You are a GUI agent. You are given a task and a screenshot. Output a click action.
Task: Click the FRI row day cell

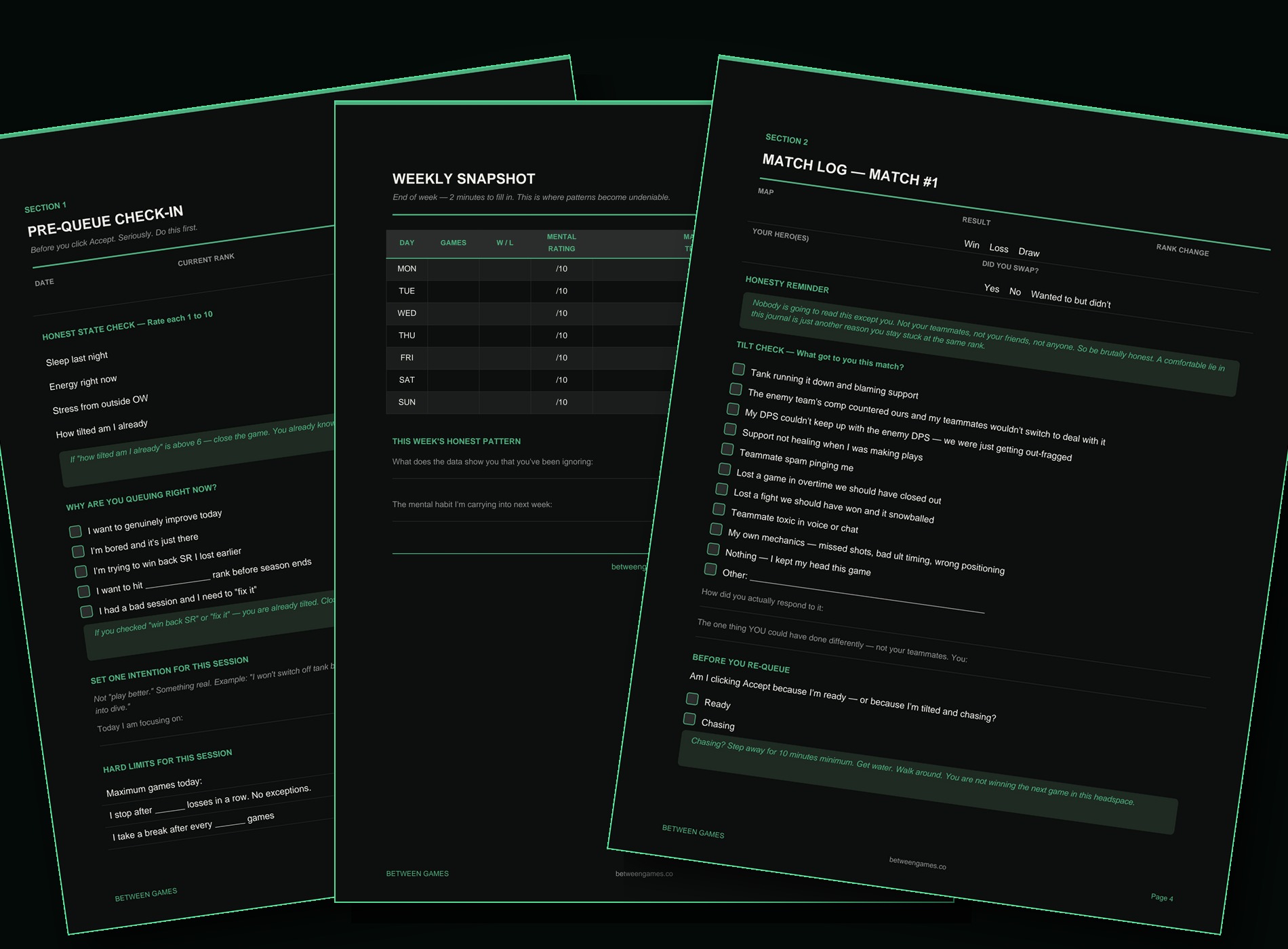click(407, 357)
